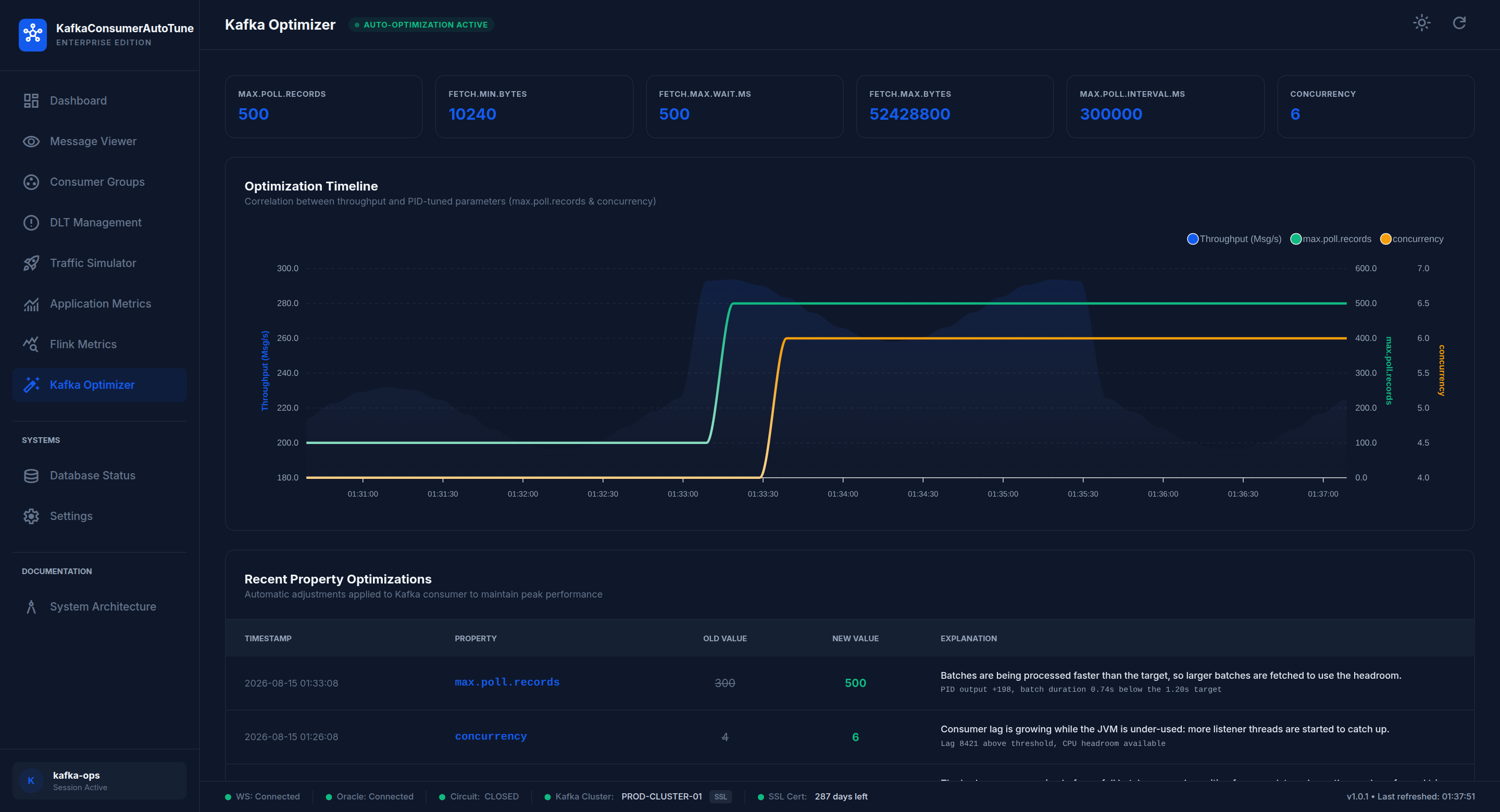Click timestamp 2026-08-15 01:33:08

point(291,683)
